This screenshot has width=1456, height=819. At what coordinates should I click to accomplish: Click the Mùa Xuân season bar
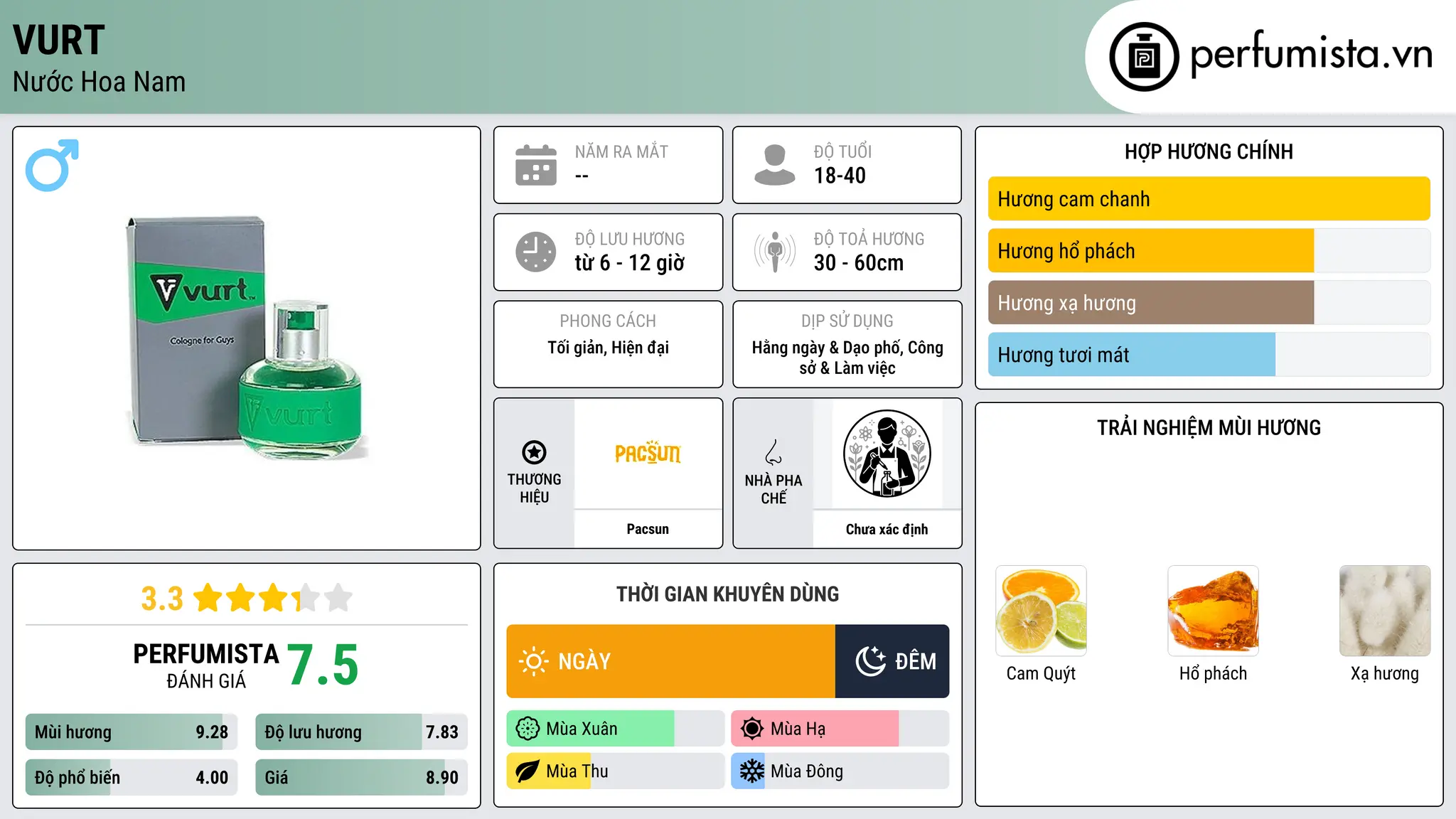click(615, 729)
